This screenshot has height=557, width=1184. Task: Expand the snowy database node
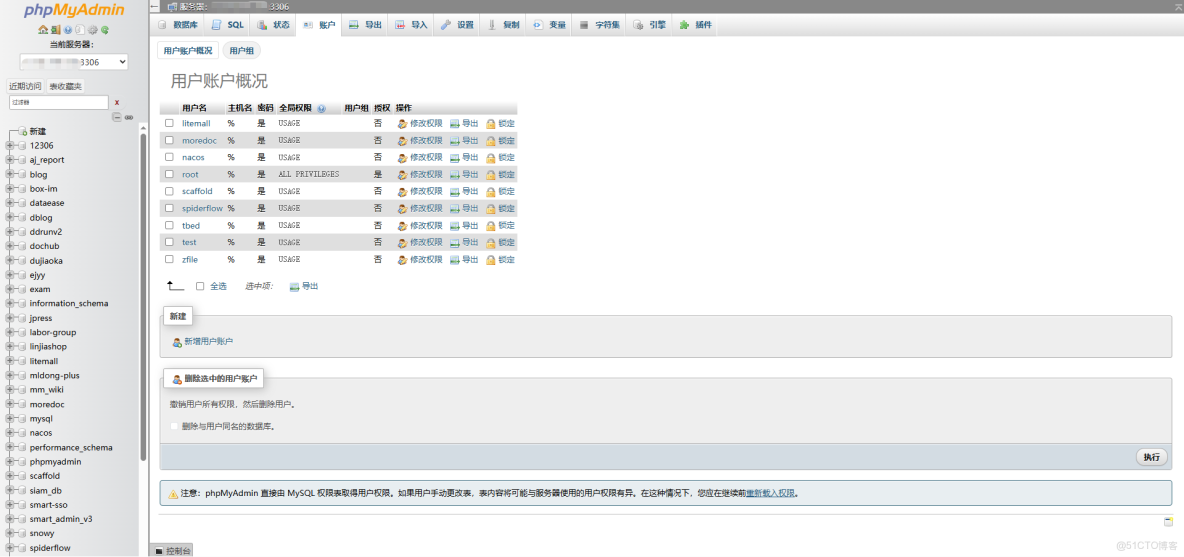coord(10,534)
